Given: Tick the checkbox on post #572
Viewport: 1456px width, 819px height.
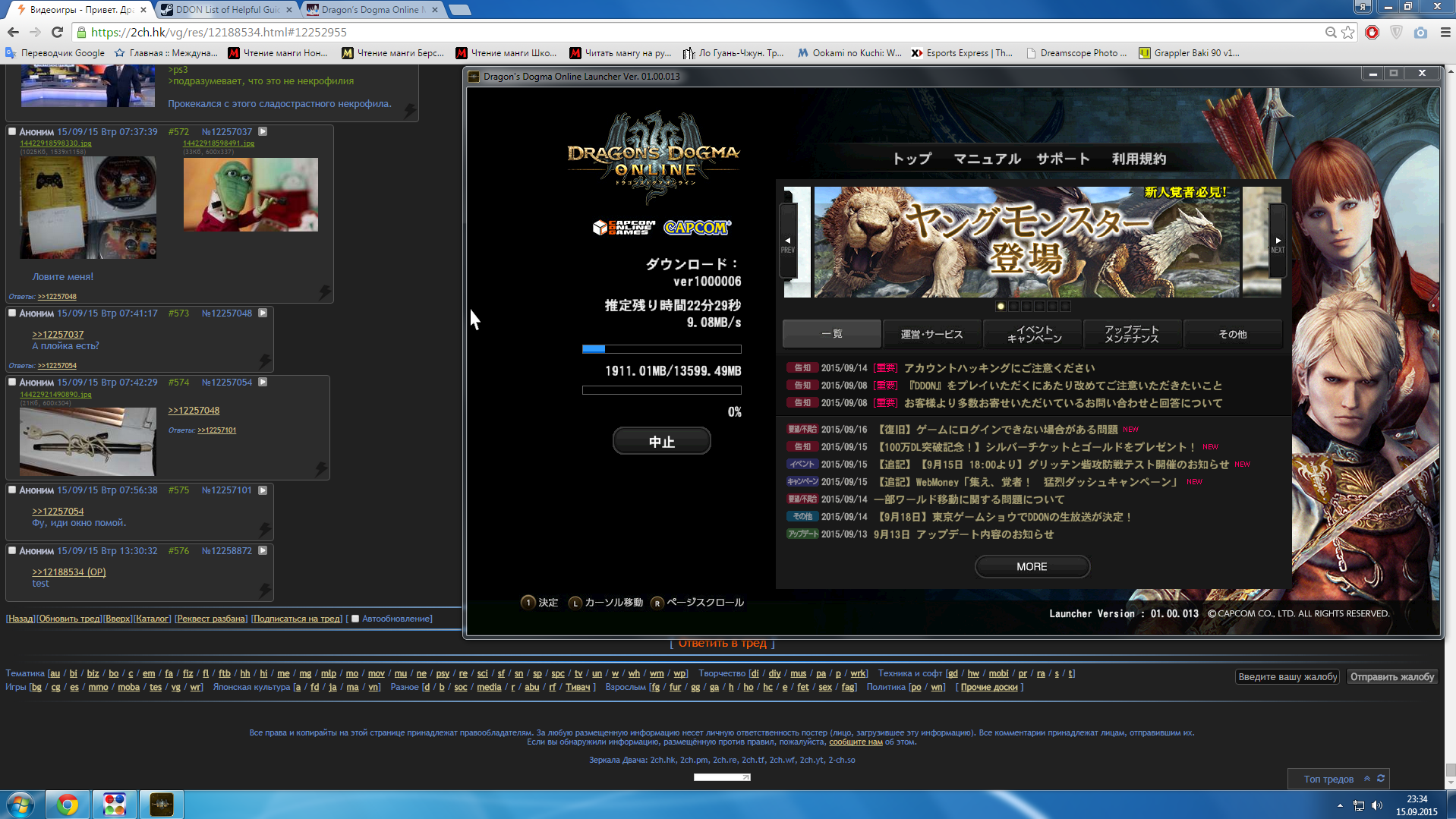Looking at the screenshot, I should [12, 131].
